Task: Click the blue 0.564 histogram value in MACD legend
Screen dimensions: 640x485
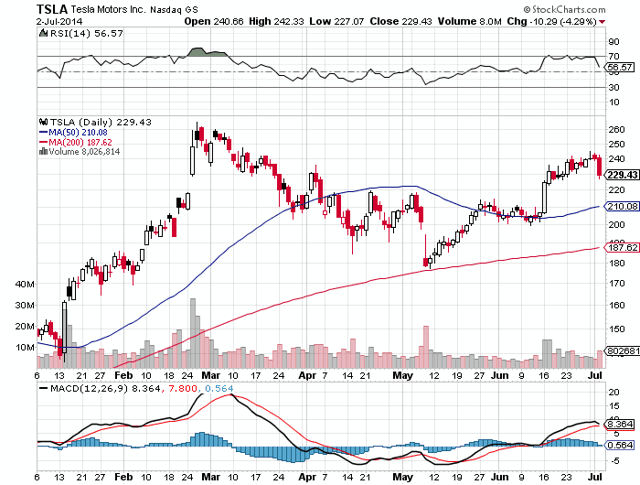Action: pyautogui.click(x=219, y=389)
